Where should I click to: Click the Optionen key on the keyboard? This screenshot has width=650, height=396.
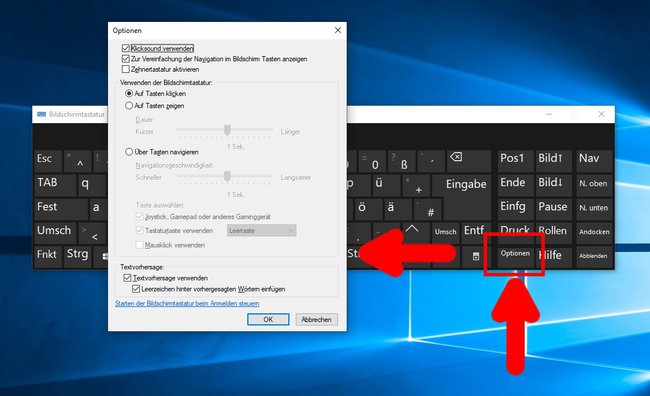tap(515, 254)
